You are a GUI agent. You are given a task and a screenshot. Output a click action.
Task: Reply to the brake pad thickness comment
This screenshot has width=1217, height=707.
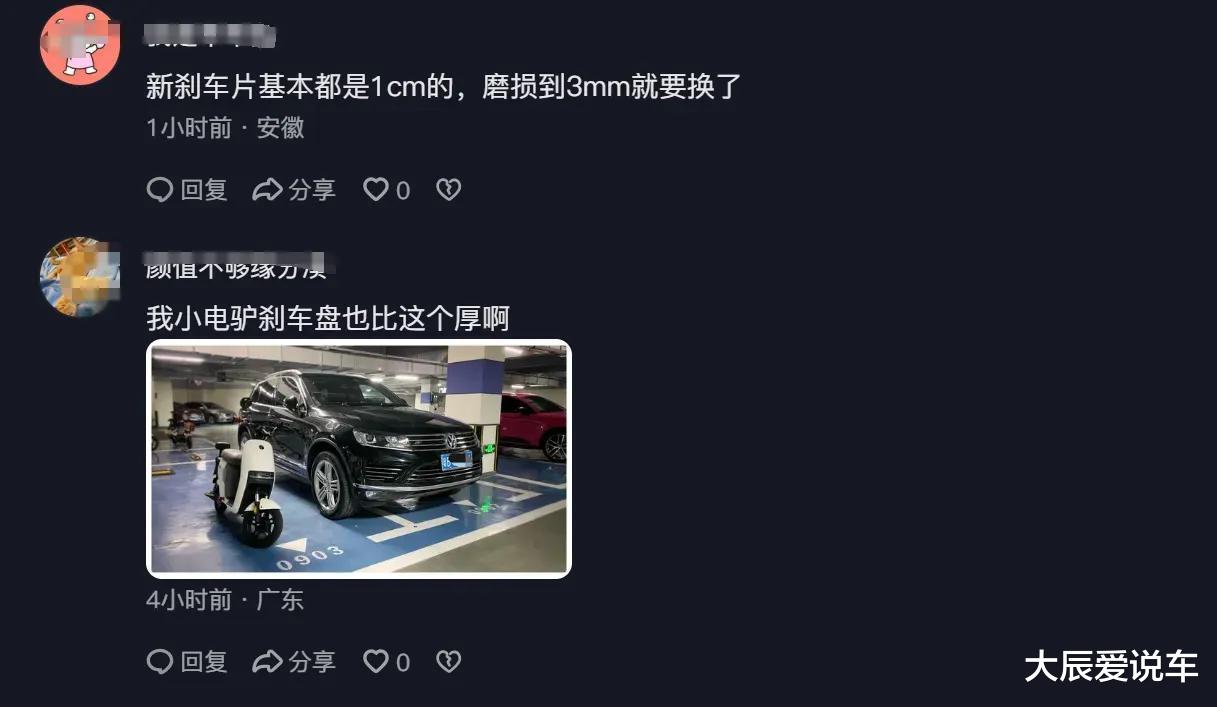click(187, 190)
